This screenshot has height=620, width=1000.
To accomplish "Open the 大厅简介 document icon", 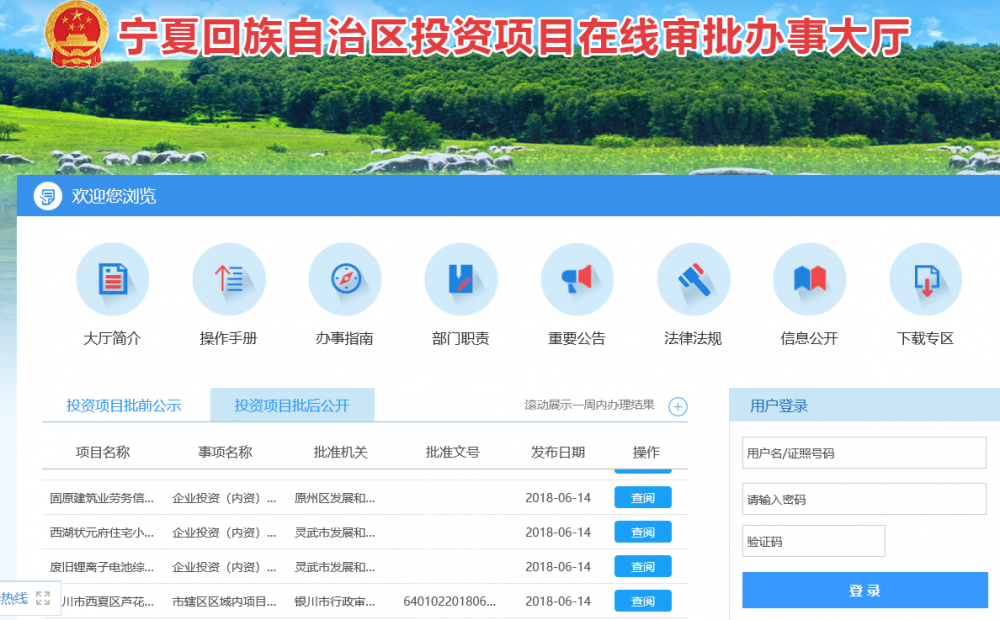I will tap(112, 279).
